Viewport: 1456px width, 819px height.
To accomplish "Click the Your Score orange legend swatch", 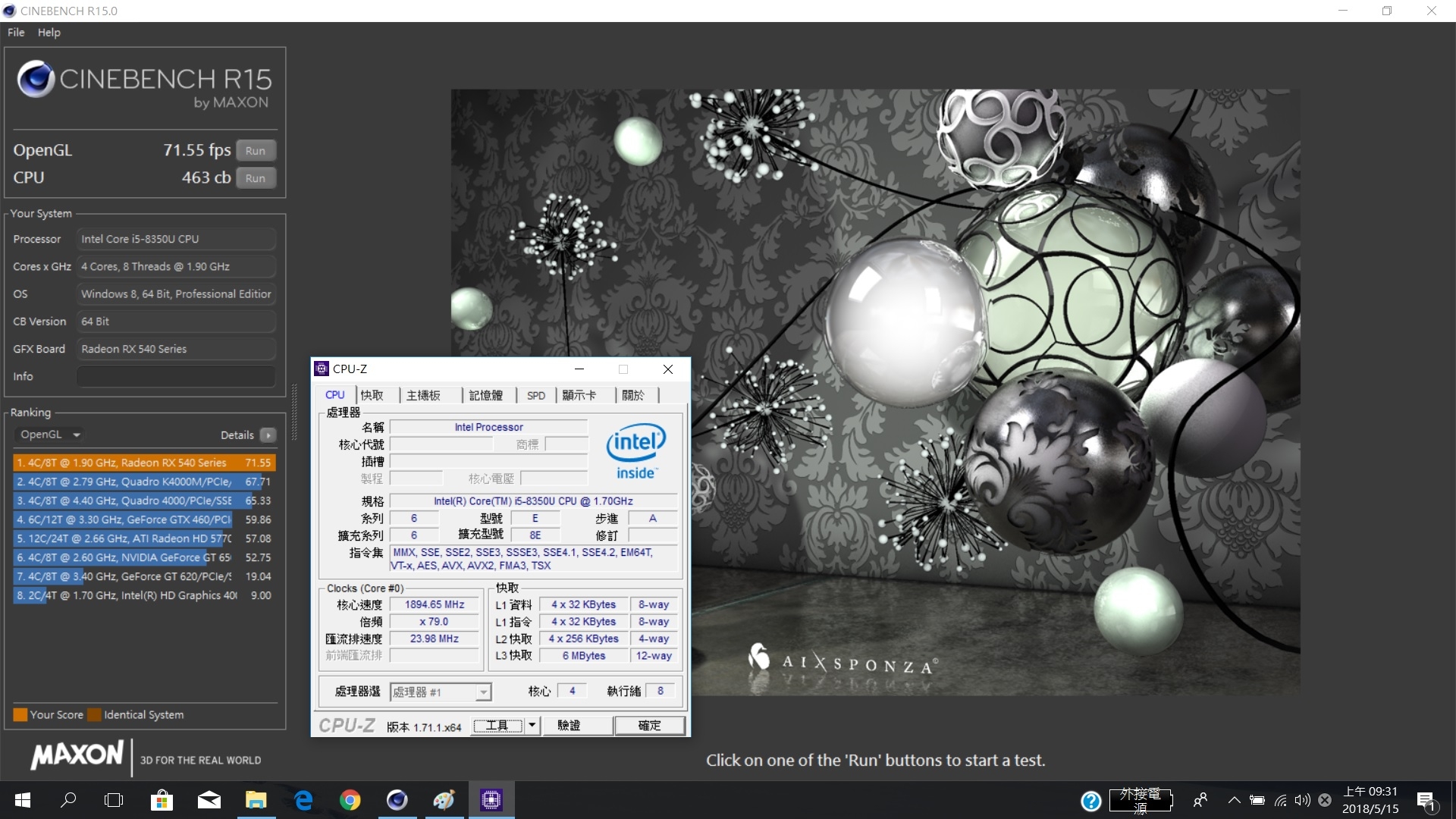I will (20, 714).
